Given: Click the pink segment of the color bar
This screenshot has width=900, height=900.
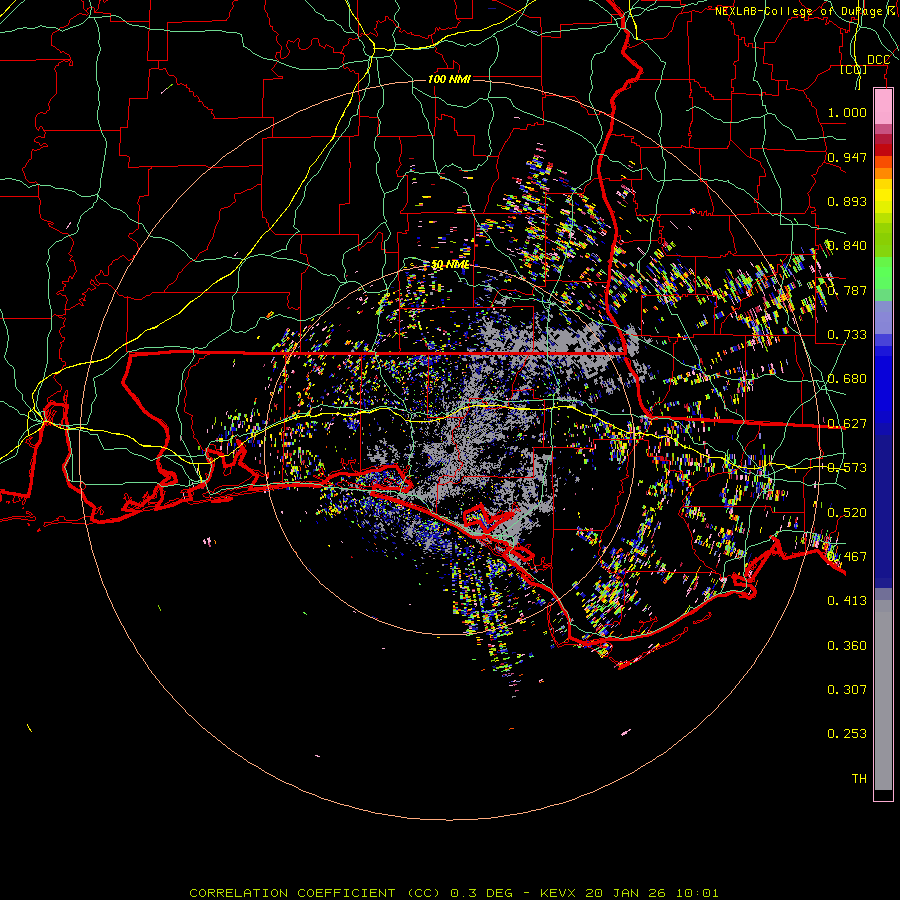Looking at the screenshot, I should (883, 107).
